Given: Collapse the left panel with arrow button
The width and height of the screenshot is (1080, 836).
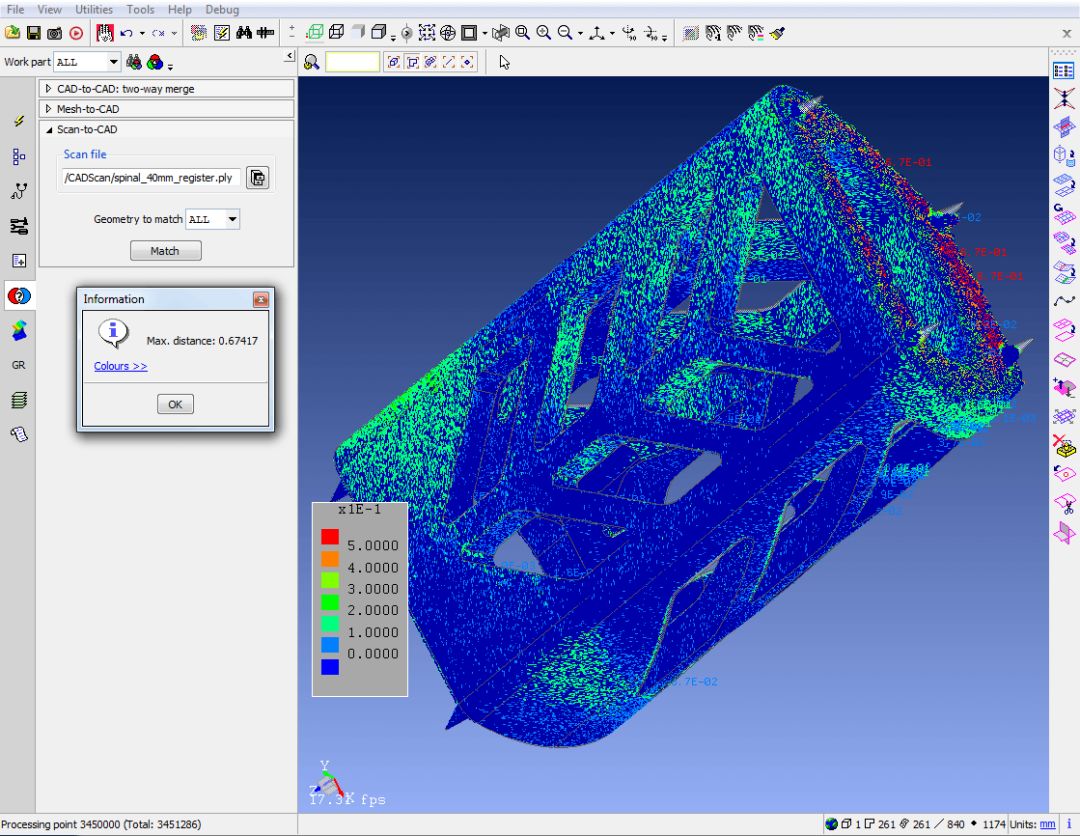Looking at the screenshot, I should (x=290, y=56).
